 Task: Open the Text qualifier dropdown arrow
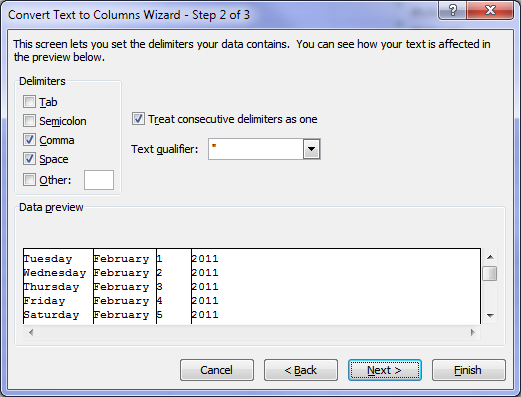tap(312, 149)
